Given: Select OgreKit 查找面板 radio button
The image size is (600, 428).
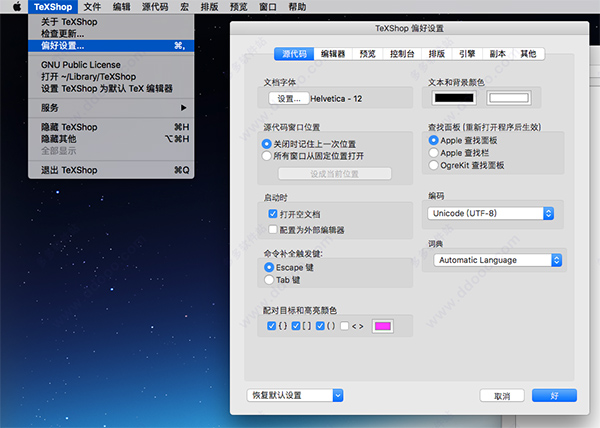Looking at the screenshot, I should (433, 165).
